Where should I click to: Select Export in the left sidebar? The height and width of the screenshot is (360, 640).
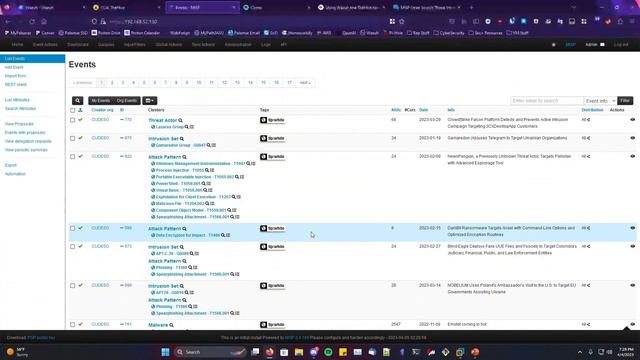click(x=11, y=165)
